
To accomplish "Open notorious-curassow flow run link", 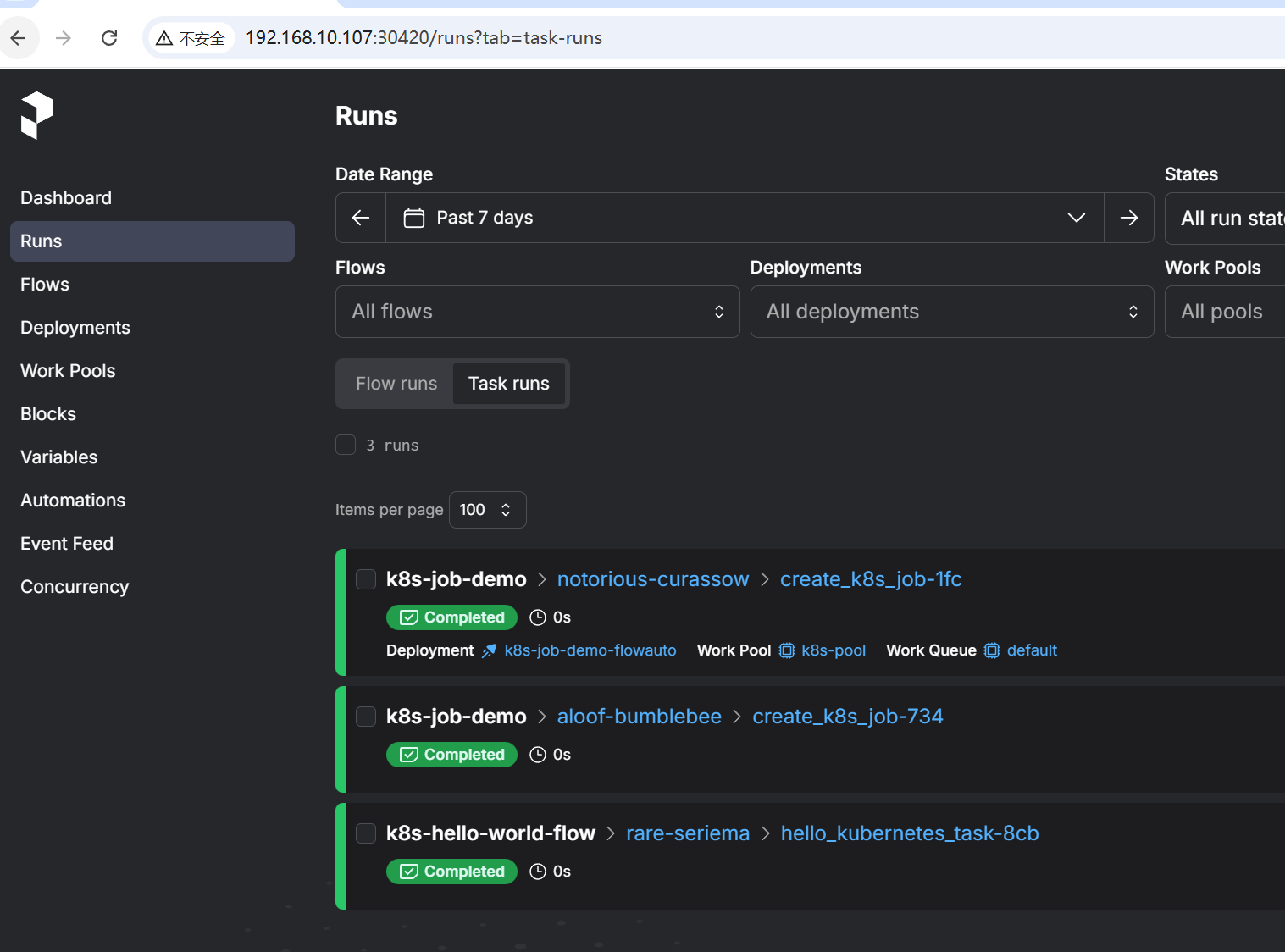I will tap(653, 579).
